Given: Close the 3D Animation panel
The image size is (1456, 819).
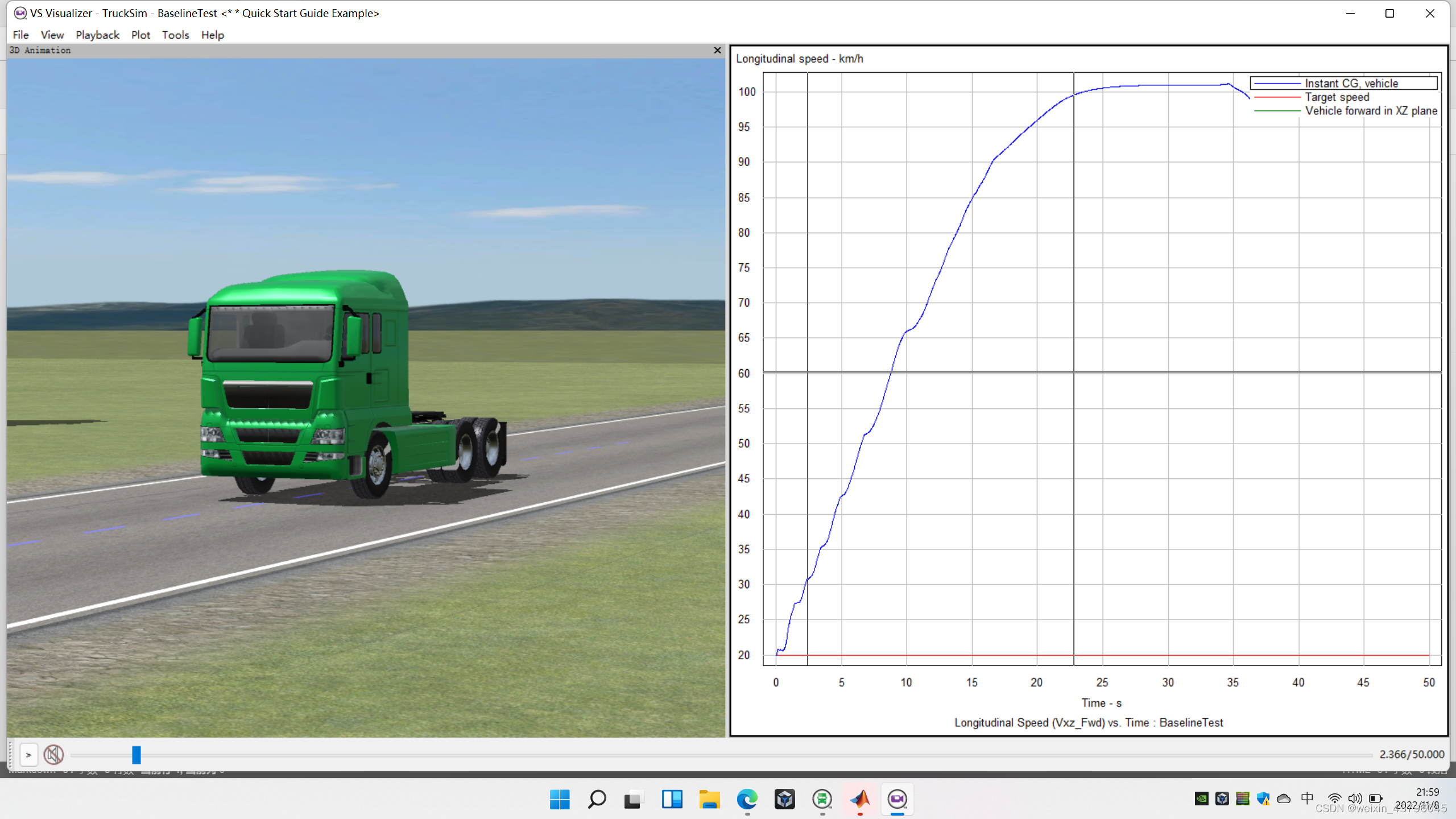Looking at the screenshot, I should [x=717, y=50].
